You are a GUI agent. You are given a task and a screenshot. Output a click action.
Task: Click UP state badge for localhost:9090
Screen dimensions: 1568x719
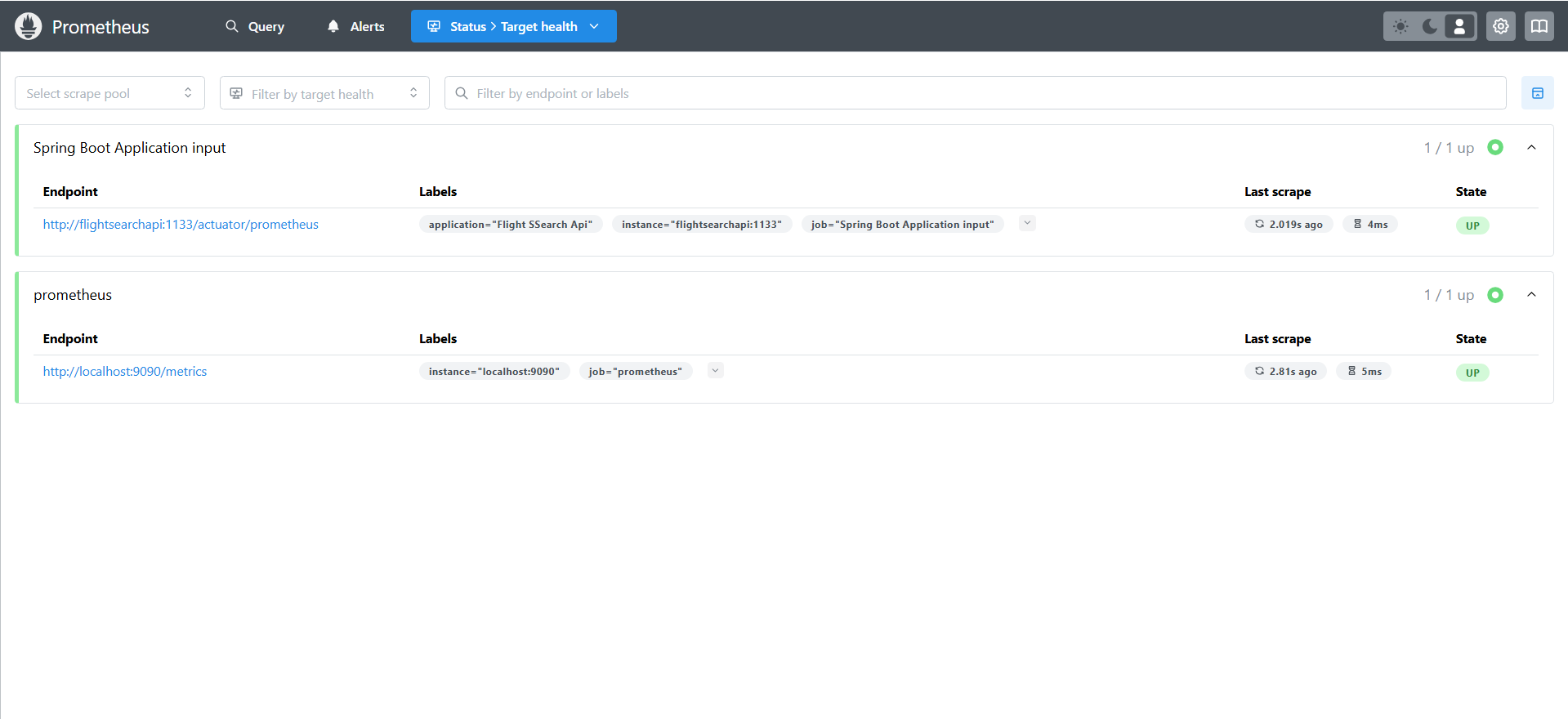[1472, 373]
